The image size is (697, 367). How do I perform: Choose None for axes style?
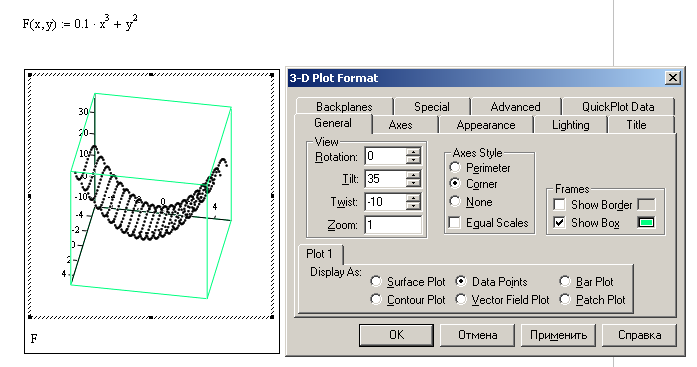click(455, 201)
